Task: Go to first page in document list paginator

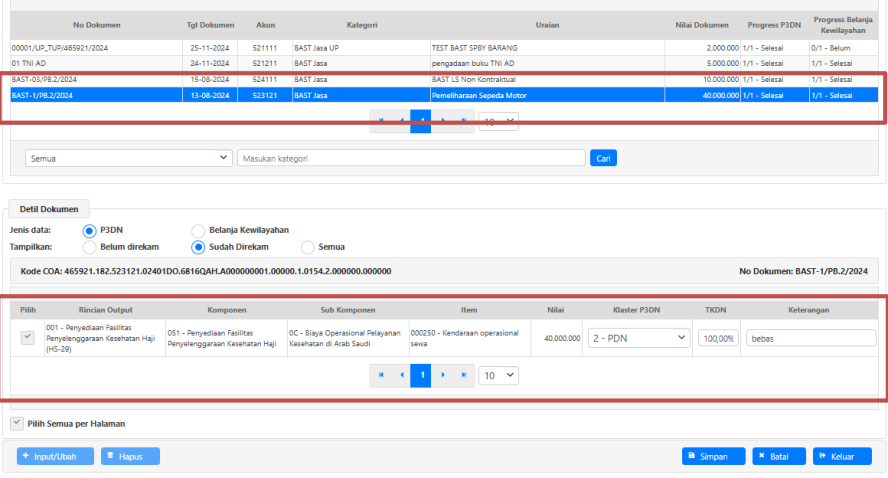Action: 381,121
